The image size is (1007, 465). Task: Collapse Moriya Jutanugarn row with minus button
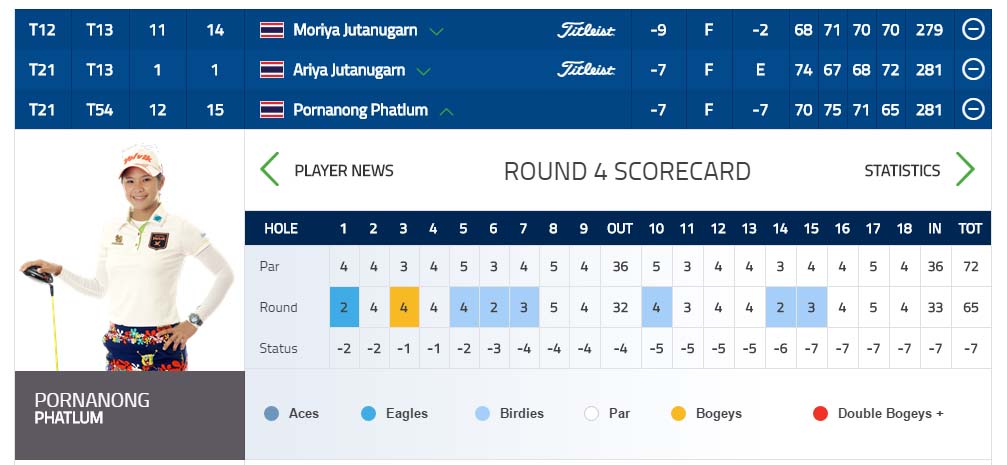click(x=973, y=30)
